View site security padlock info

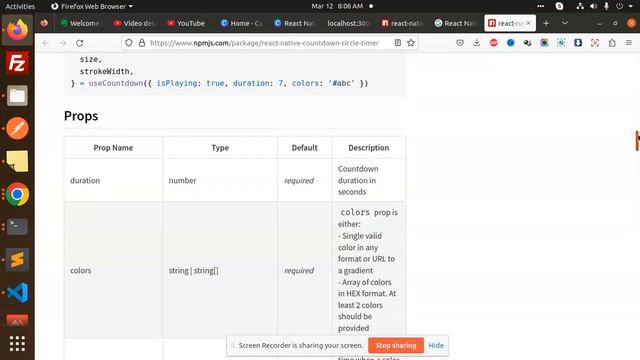pyautogui.click(x=142, y=43)
